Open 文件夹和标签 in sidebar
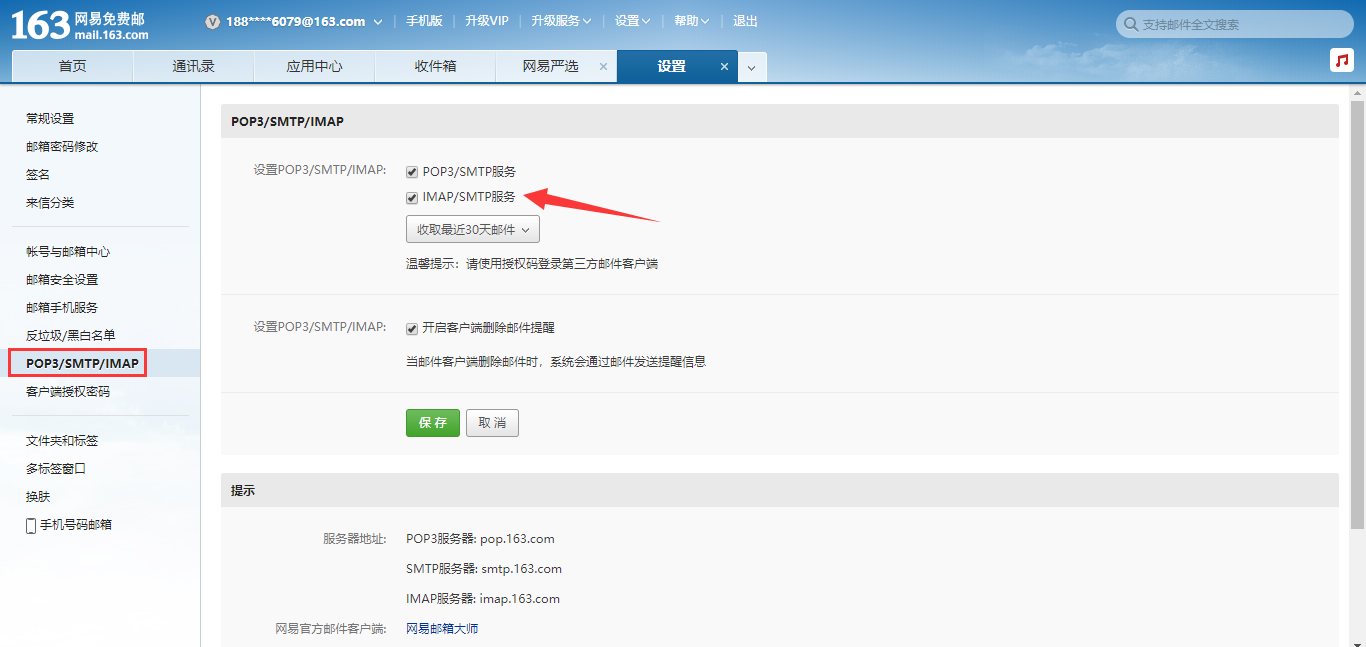This screenshot has height=647, width=1366. [x=62, y=441]
